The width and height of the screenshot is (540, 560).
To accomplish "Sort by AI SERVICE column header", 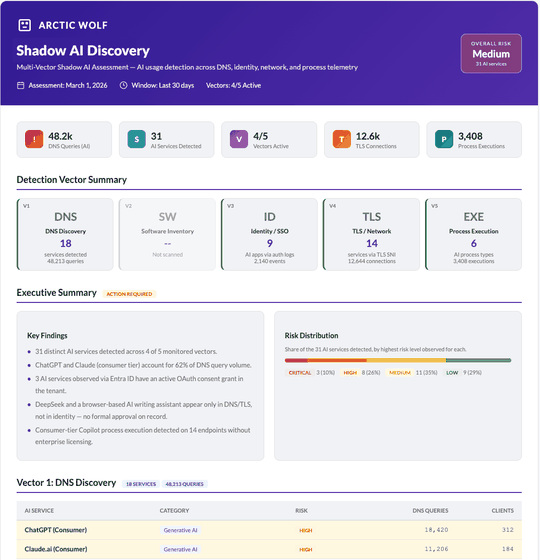I will [39, 511].
